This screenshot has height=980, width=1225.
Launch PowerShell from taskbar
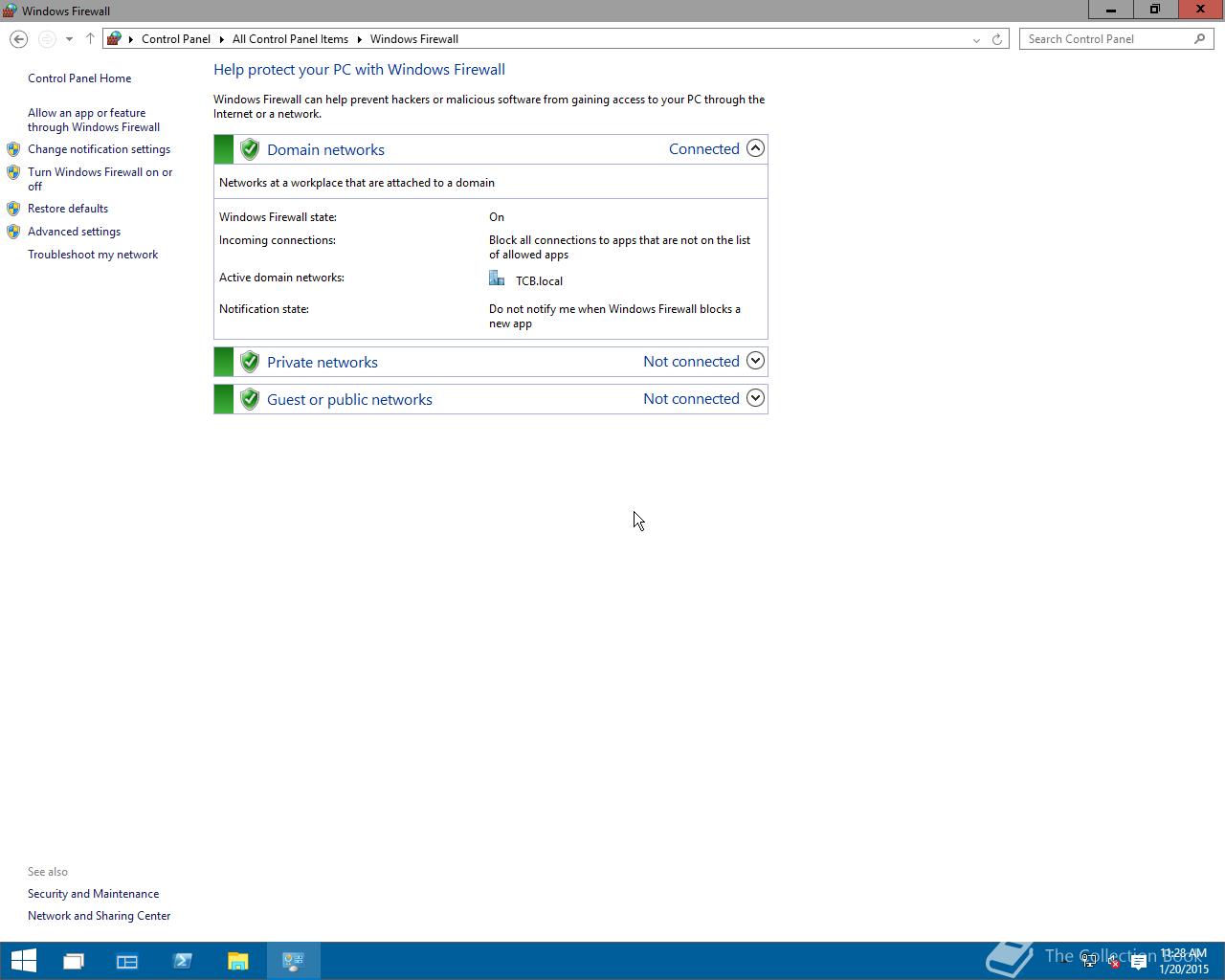pos(183,961)
